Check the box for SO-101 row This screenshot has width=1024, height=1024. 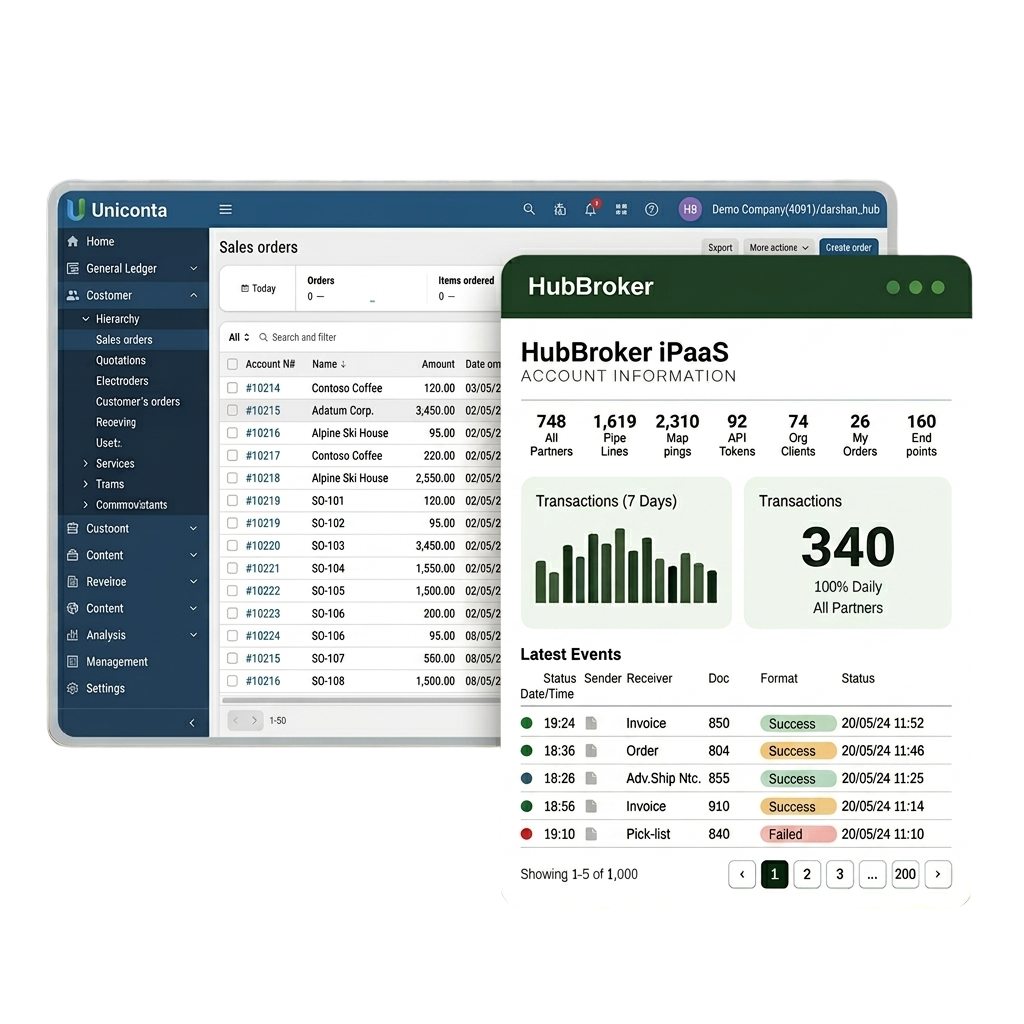232,500
